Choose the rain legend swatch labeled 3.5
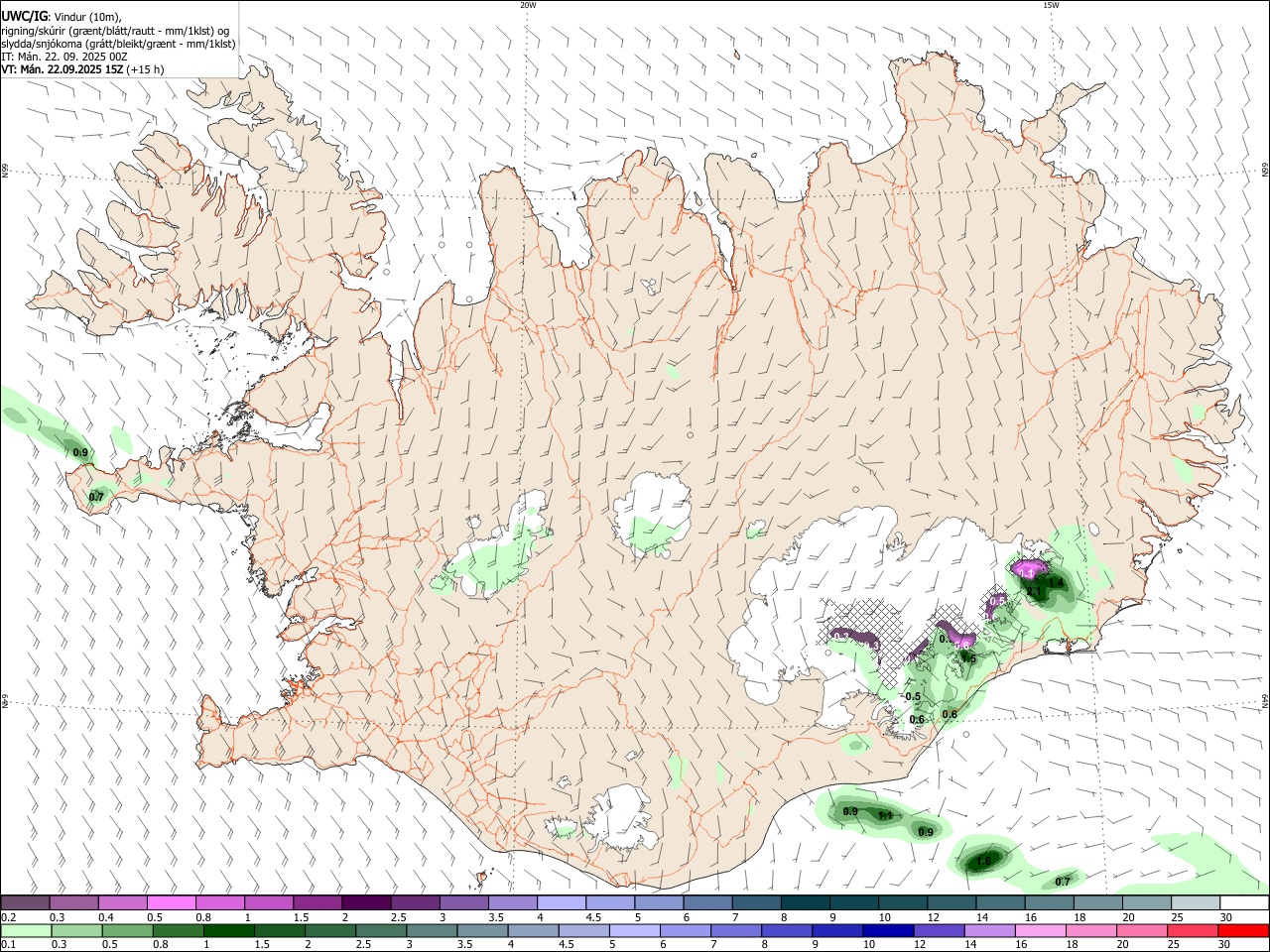The width and height of the screenshot is (1270, 952). click(x=483, y=930)
